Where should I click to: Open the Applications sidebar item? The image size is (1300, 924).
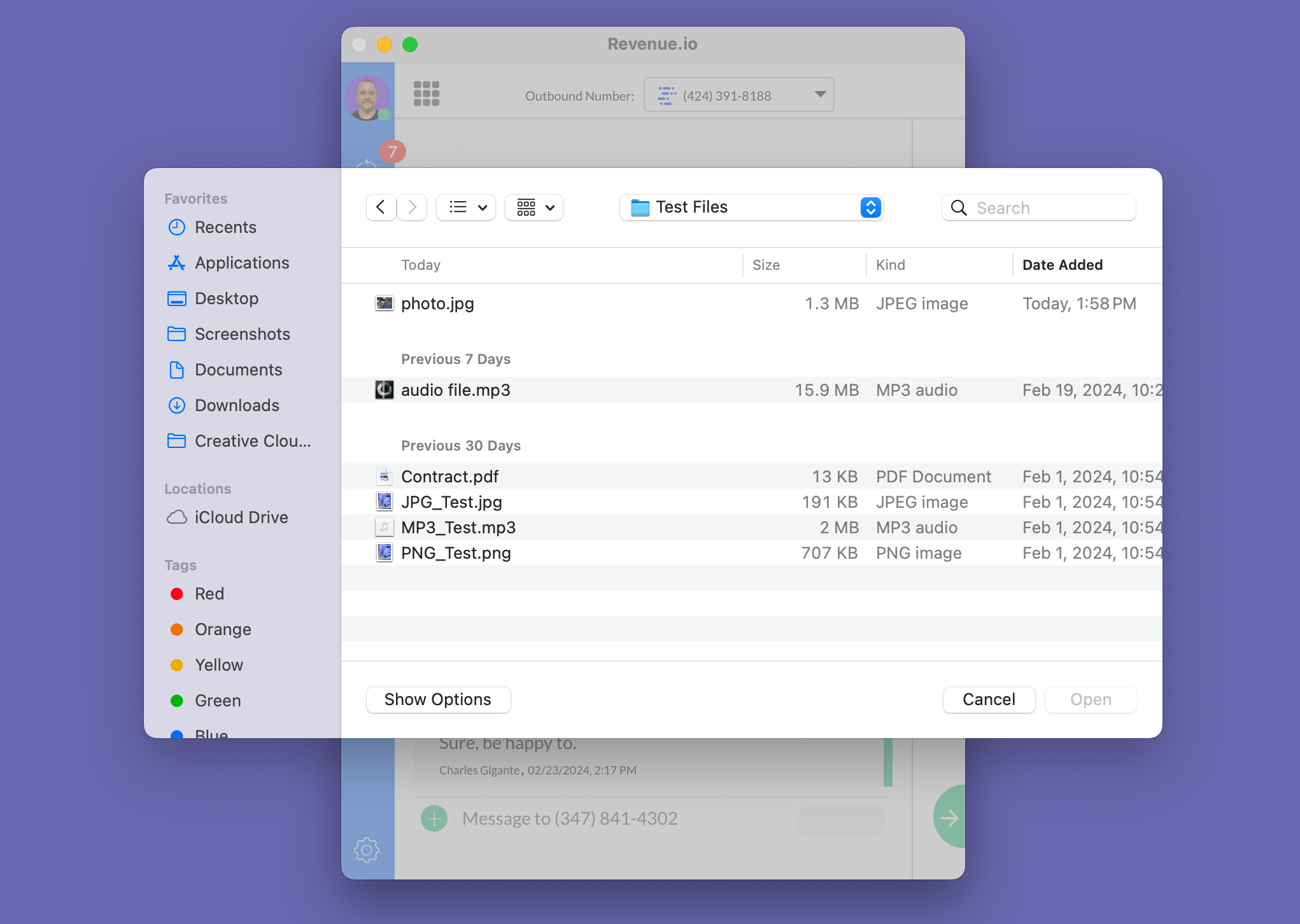(241, 263)
